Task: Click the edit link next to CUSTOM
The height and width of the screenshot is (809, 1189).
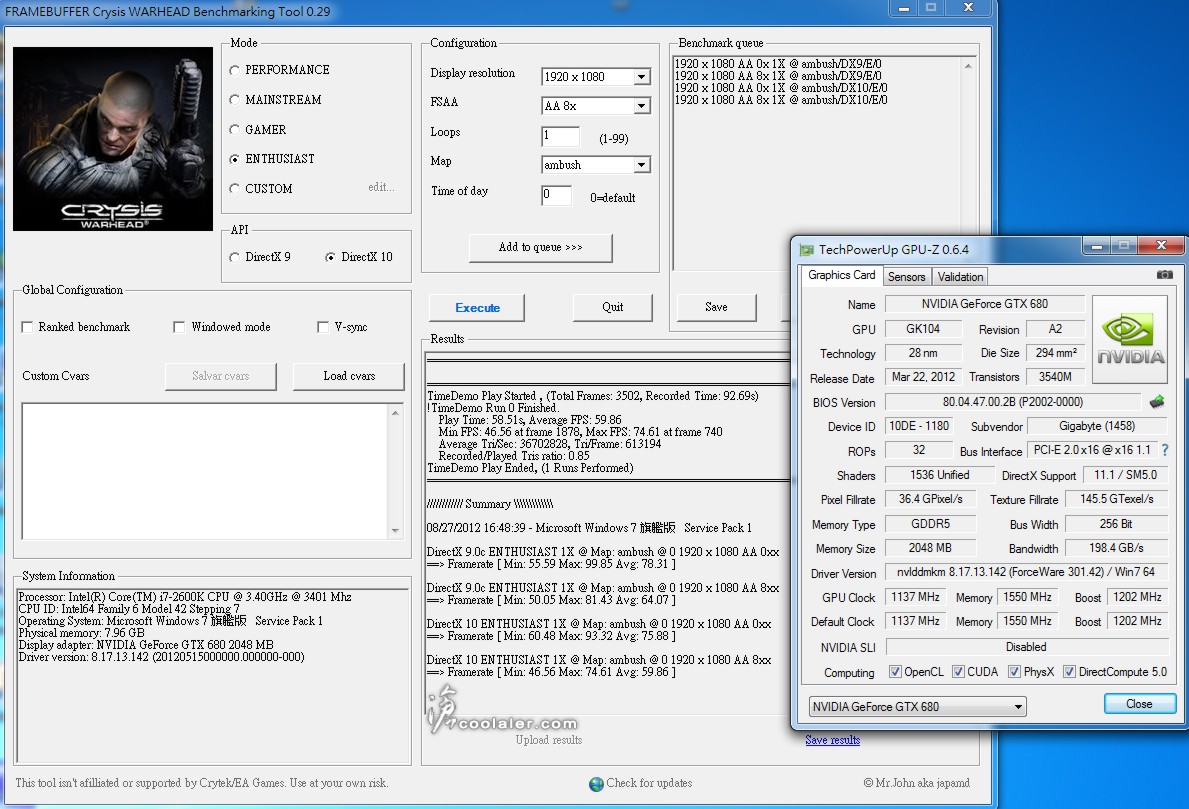Action: click(x=381, y=187)
